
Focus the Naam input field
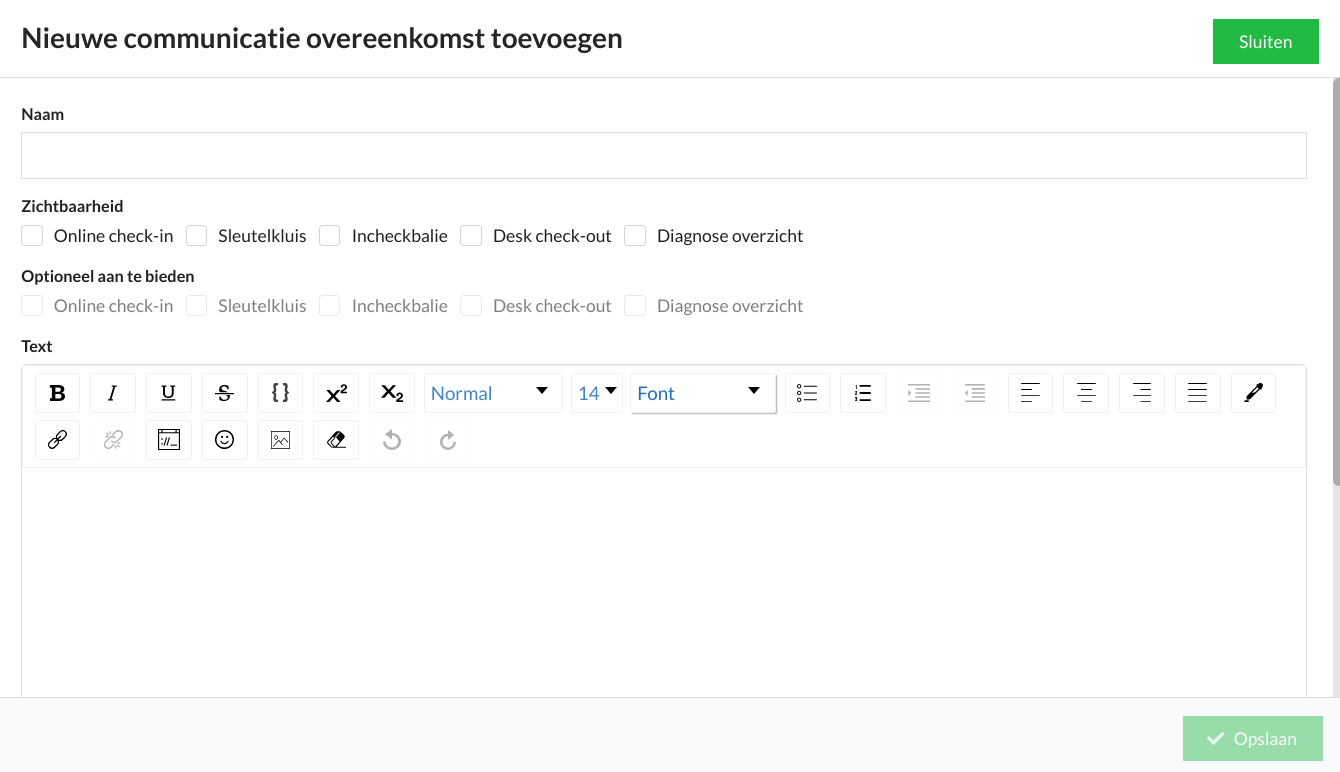(664, 155)
